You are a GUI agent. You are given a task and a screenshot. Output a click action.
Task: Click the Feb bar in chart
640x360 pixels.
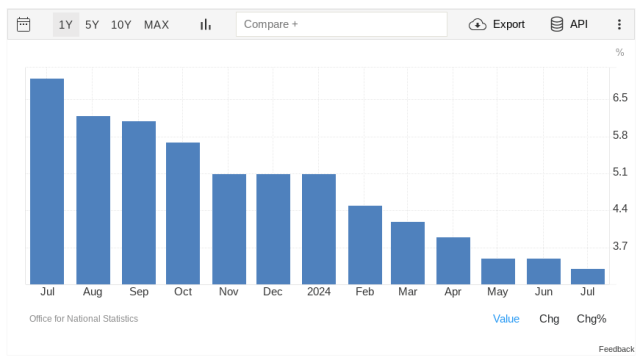click(365, 245)
